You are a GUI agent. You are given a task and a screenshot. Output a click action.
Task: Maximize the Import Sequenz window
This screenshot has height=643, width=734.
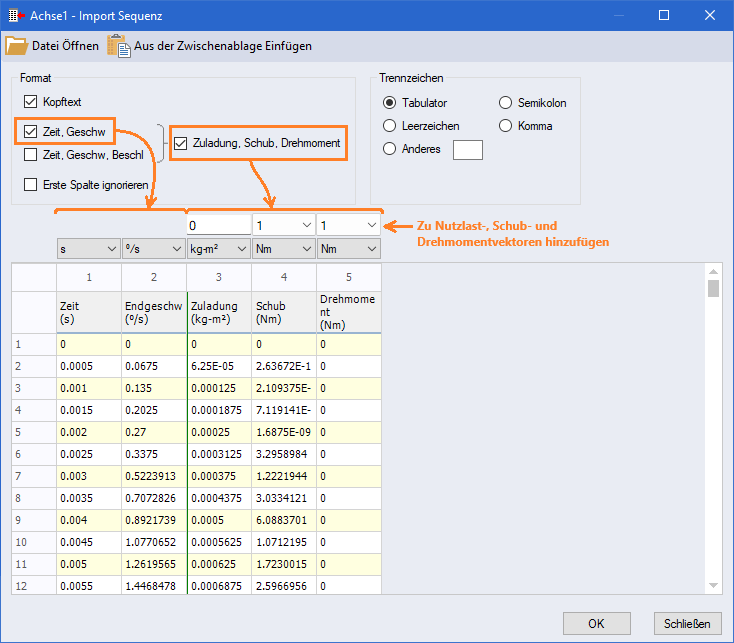coord(664,15)
